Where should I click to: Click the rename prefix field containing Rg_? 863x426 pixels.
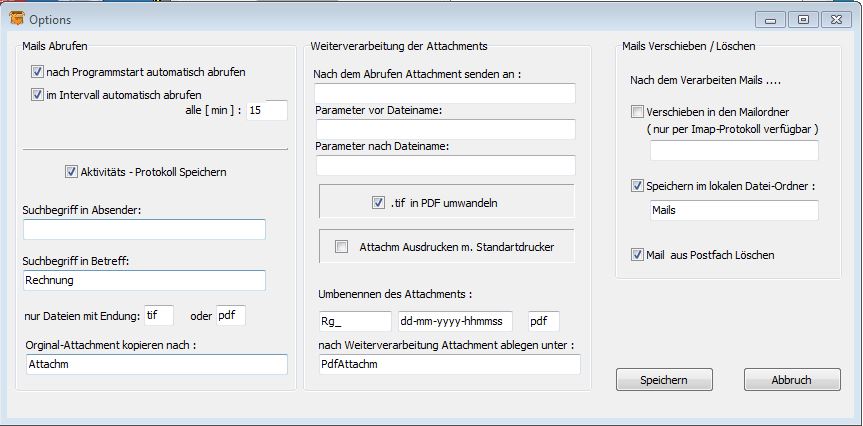coord(354,321)
